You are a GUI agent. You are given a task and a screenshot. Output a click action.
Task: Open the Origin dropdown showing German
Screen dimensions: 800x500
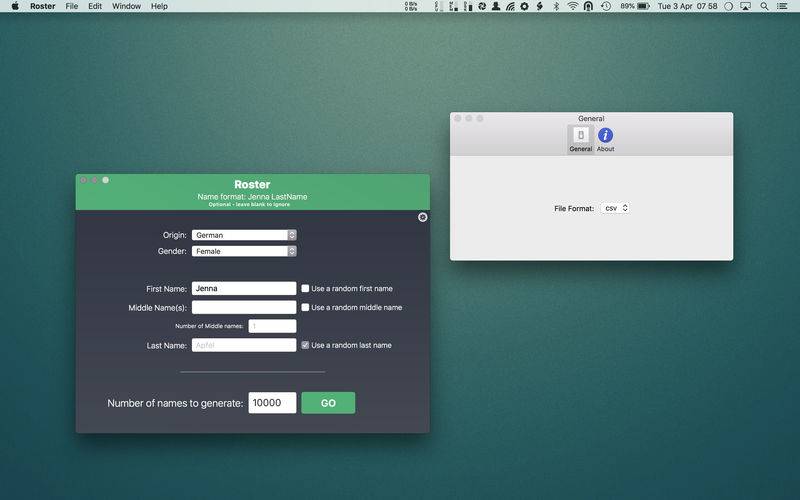coord(244,235)
